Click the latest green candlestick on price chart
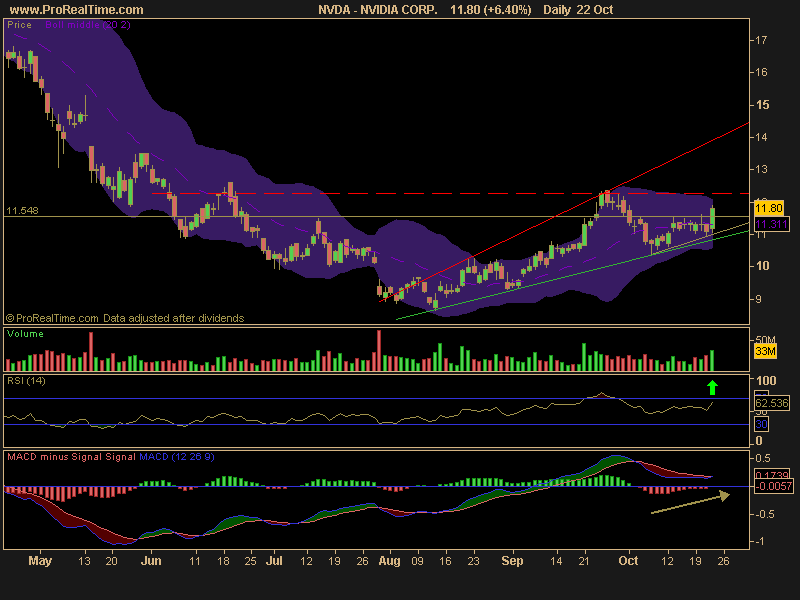The height and width of the screenshot is (600, 800). click(x=712, y=219)
